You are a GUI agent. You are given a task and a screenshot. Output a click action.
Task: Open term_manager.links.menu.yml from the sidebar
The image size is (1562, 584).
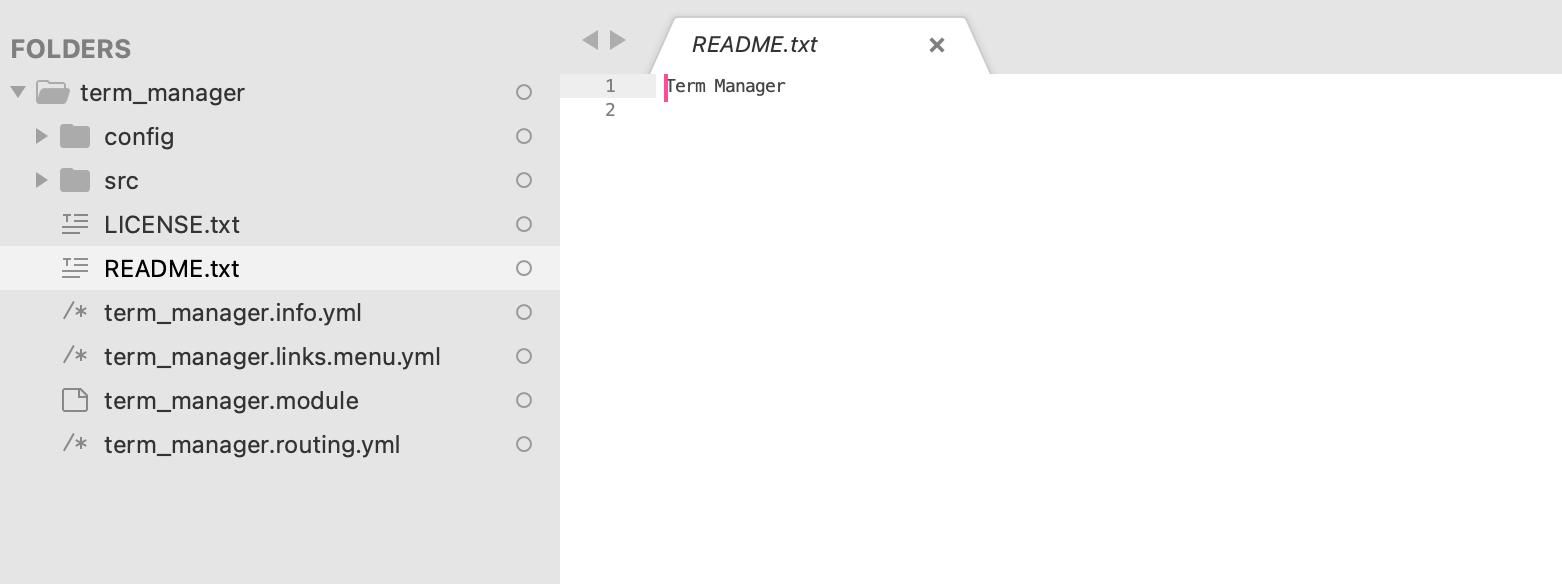tap(272, 356)
